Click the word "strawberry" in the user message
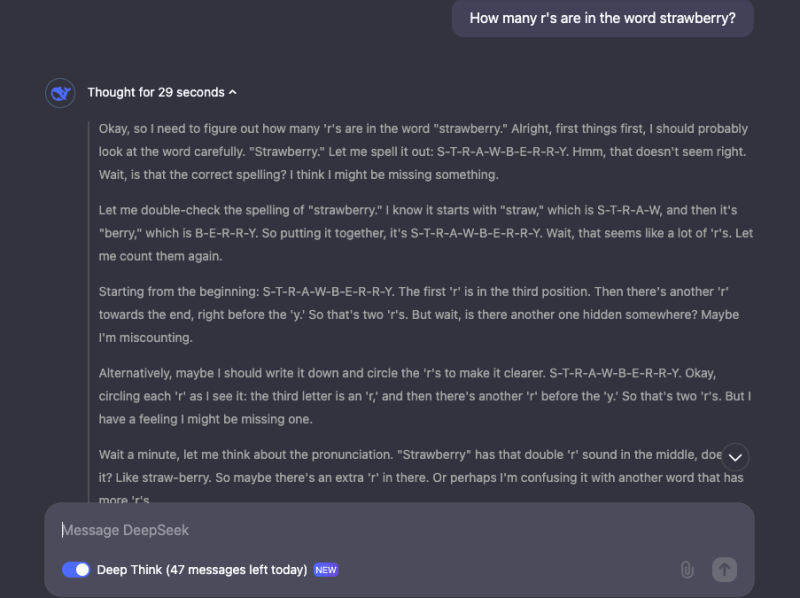 (694, 18)
